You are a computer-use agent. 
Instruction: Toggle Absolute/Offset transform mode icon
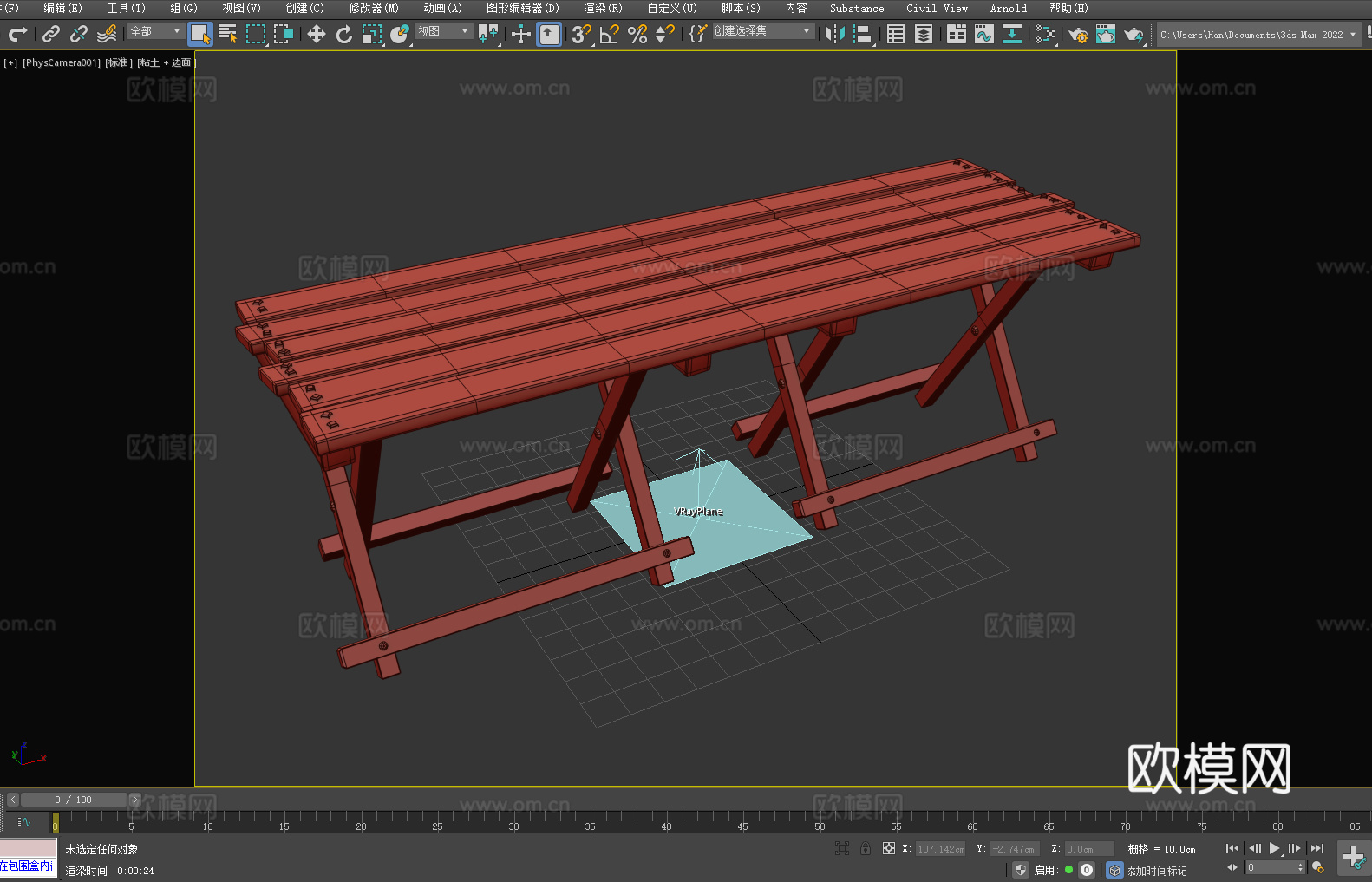point(889,848)
